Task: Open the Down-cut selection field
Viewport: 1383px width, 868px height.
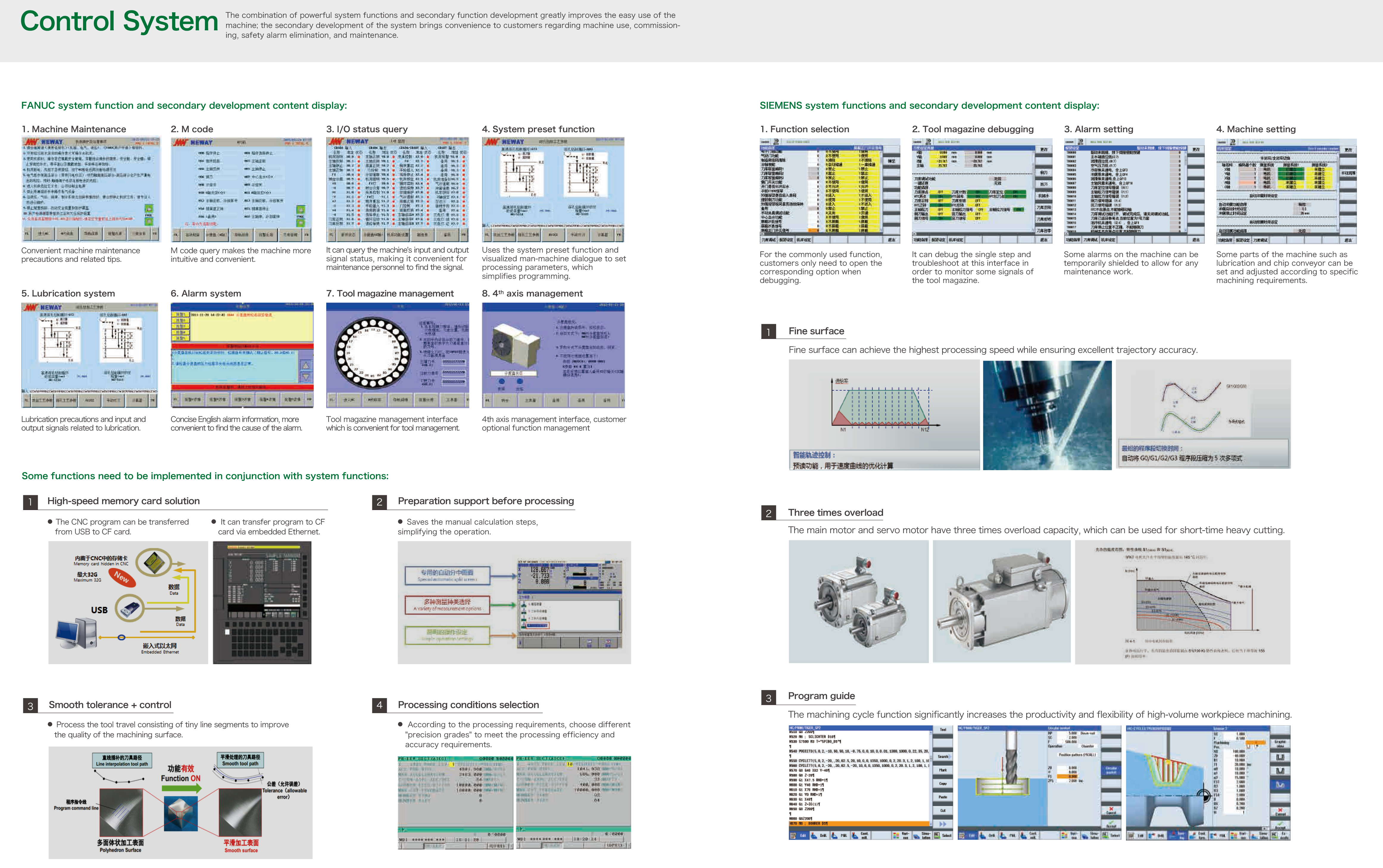Action: coord(1088,734)
